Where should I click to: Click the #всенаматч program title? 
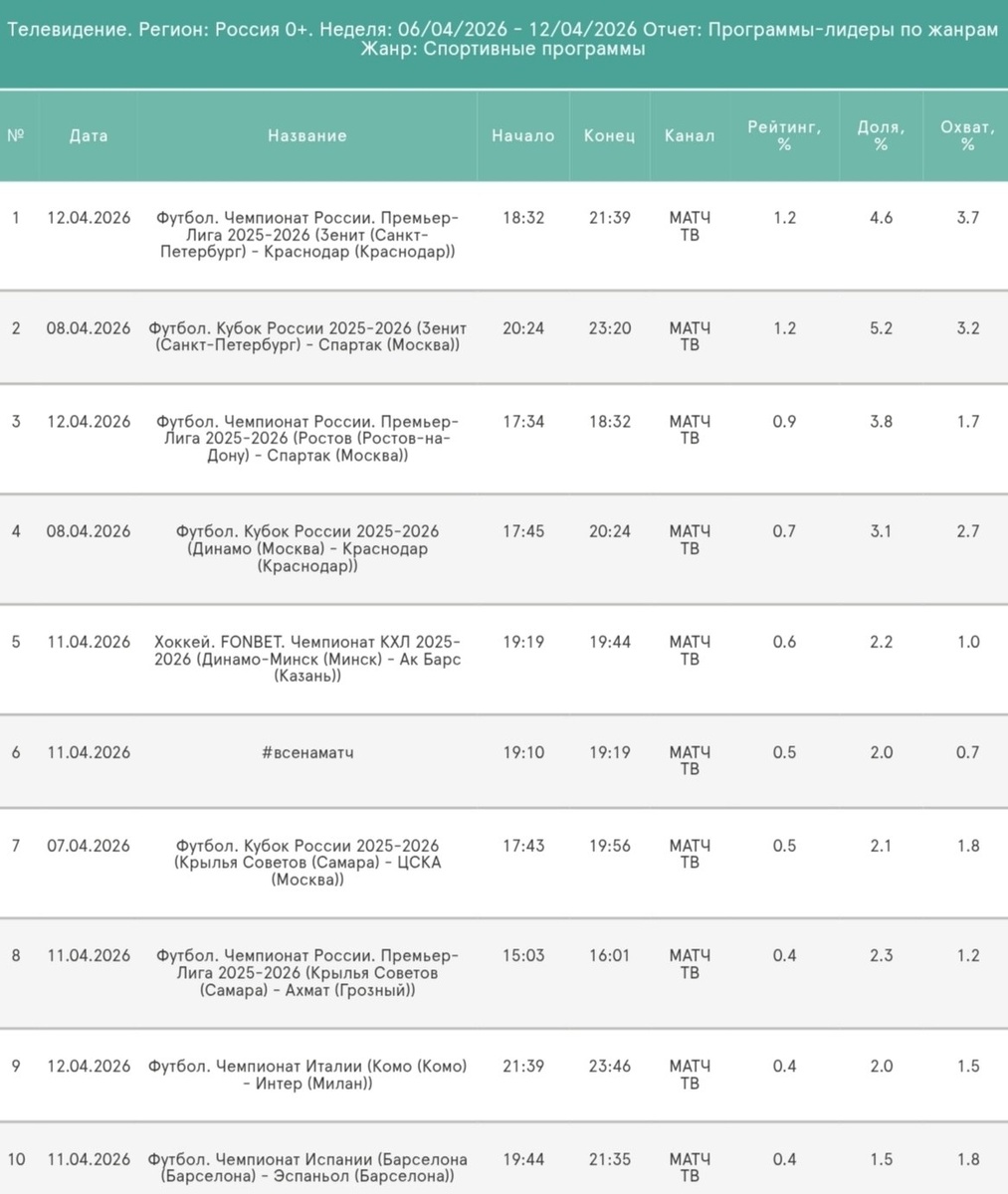307,753
